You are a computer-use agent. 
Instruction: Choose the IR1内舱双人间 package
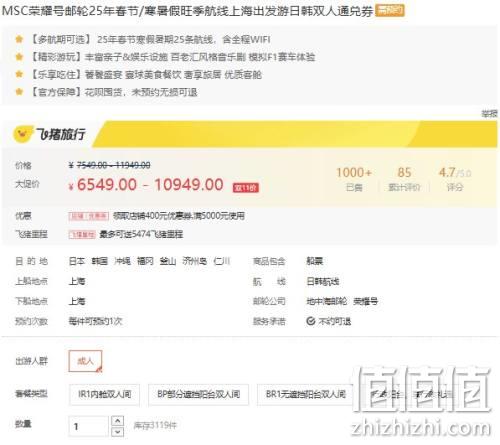pos(104,394)
